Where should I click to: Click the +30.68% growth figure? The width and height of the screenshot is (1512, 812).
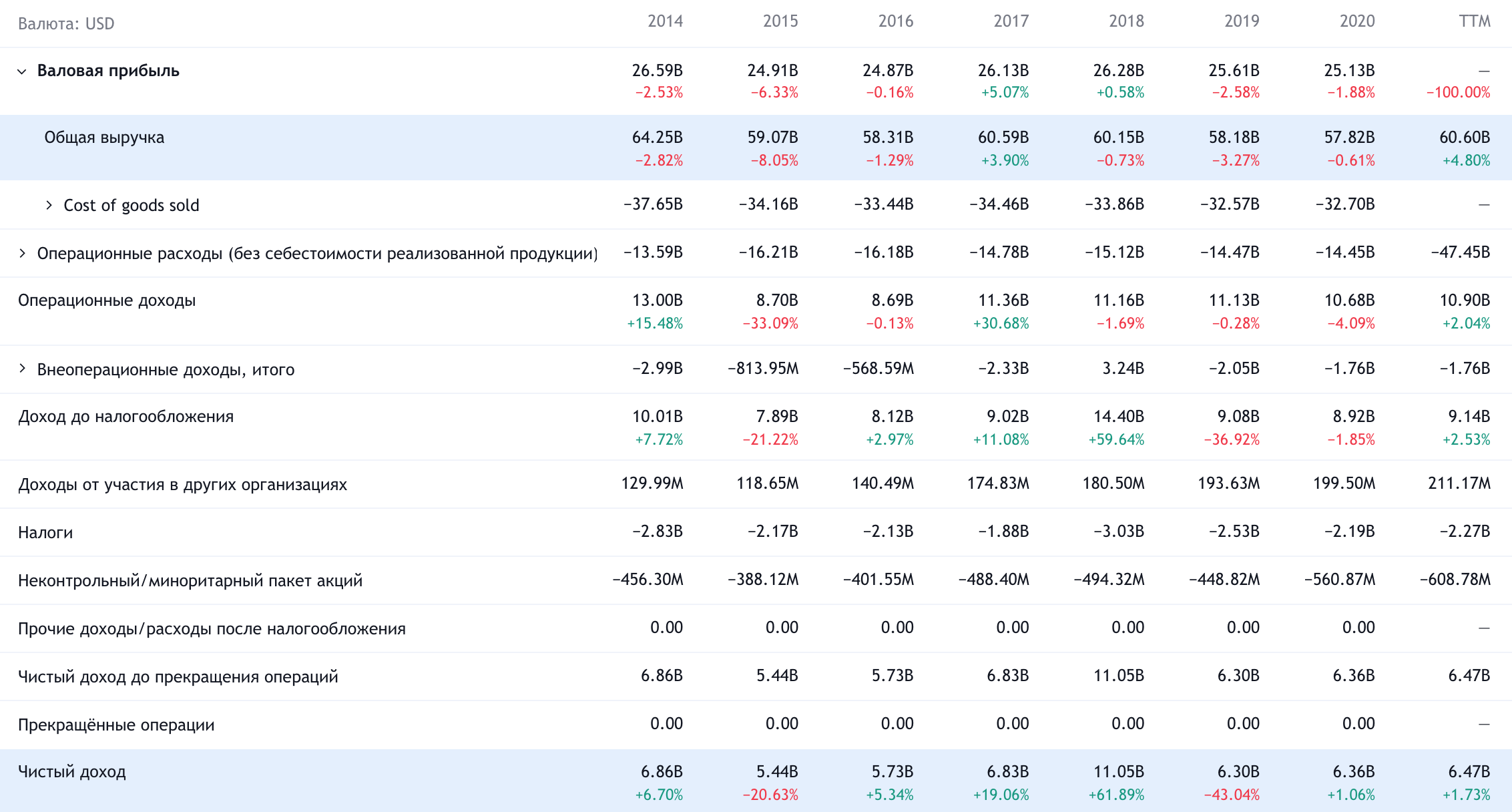pos(1001,324)
